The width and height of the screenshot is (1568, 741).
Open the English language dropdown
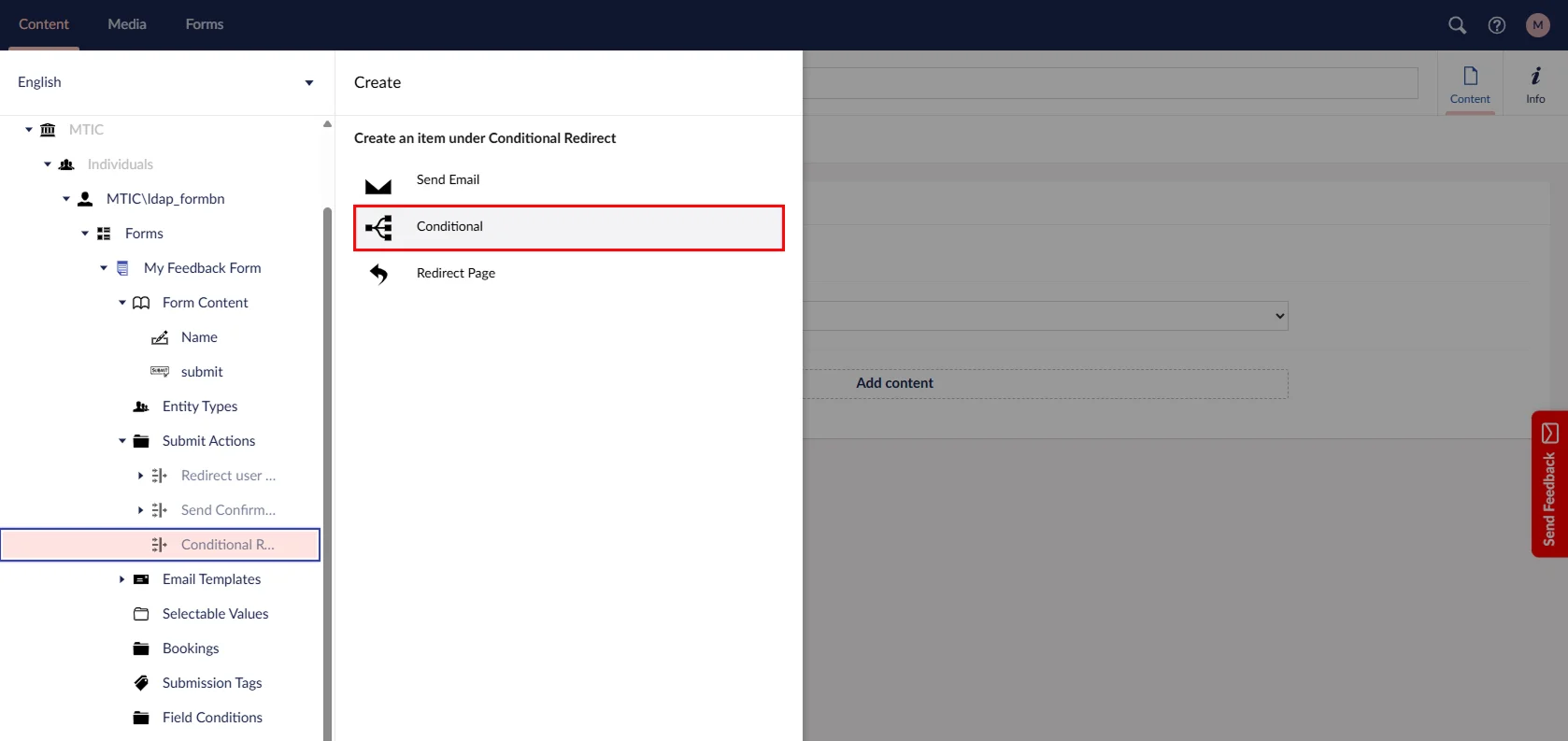(165, 82)
